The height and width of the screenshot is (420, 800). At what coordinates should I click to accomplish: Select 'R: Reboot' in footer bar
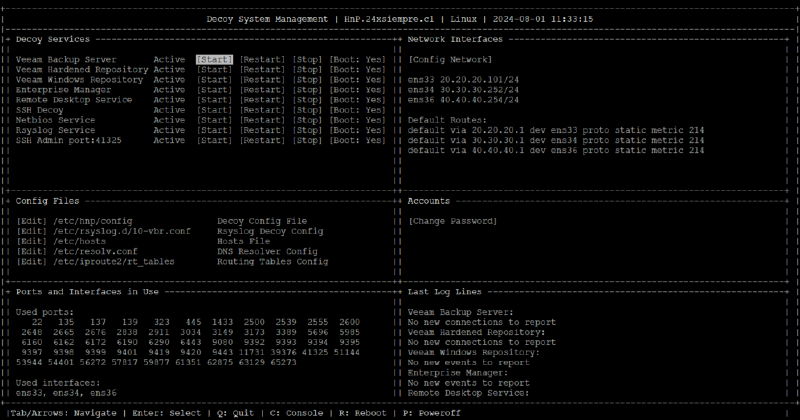(x=363, y=413)
